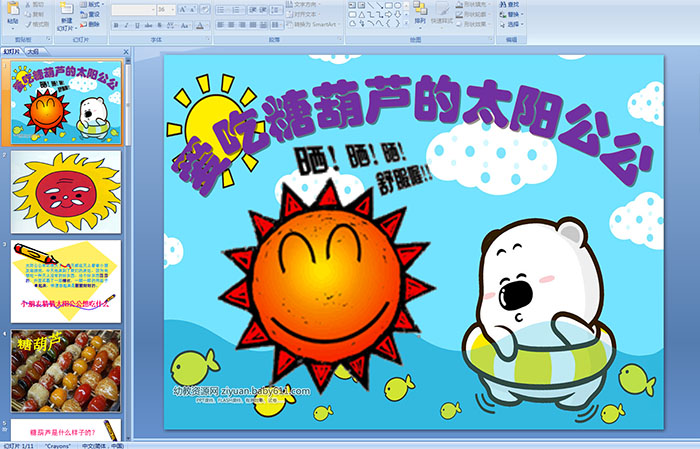Screen dimensions: 700x449
Task: Select the straight Line shape
Action: coord(371,5)
